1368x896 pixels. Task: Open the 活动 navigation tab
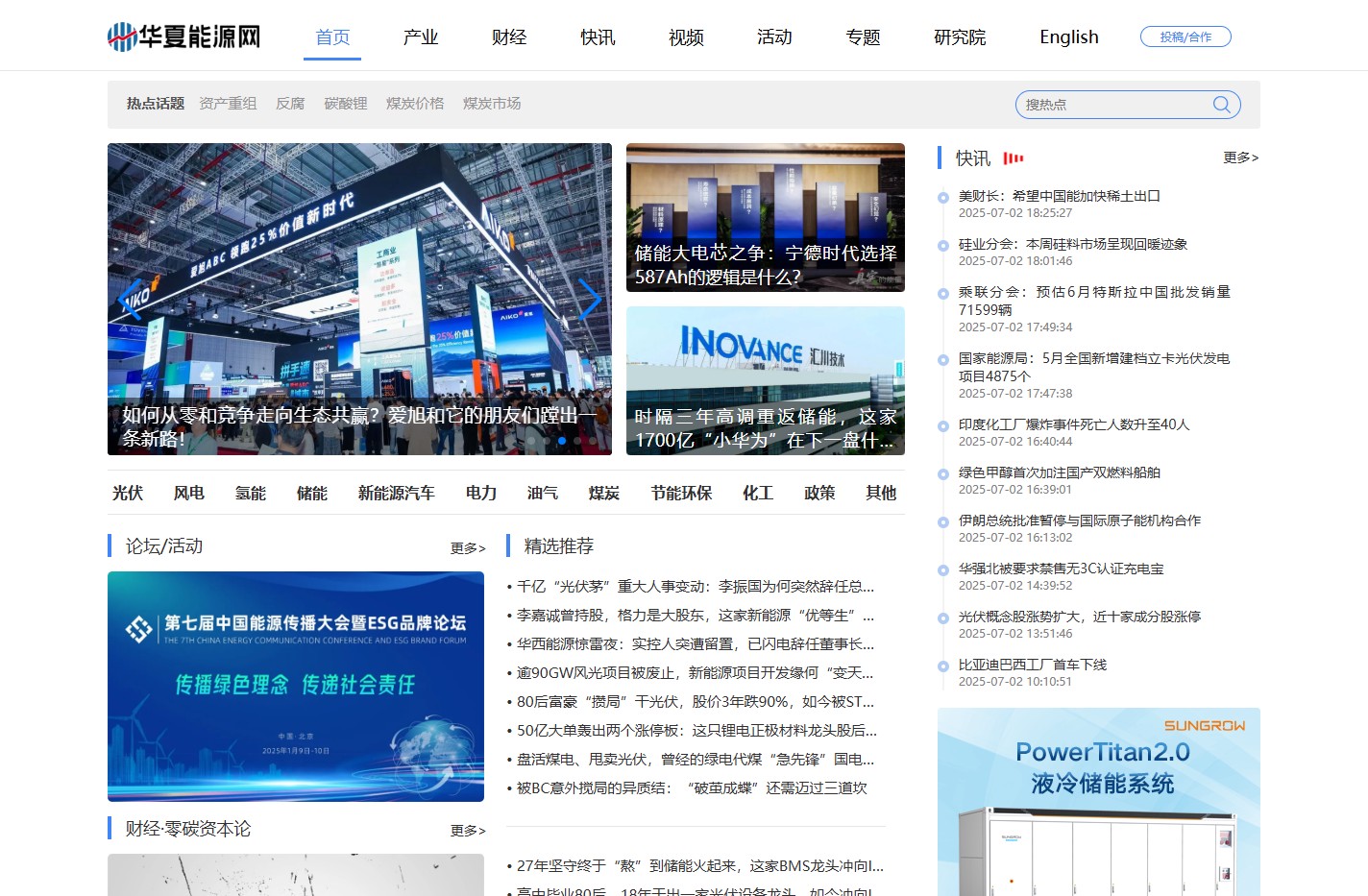(774, 37)
